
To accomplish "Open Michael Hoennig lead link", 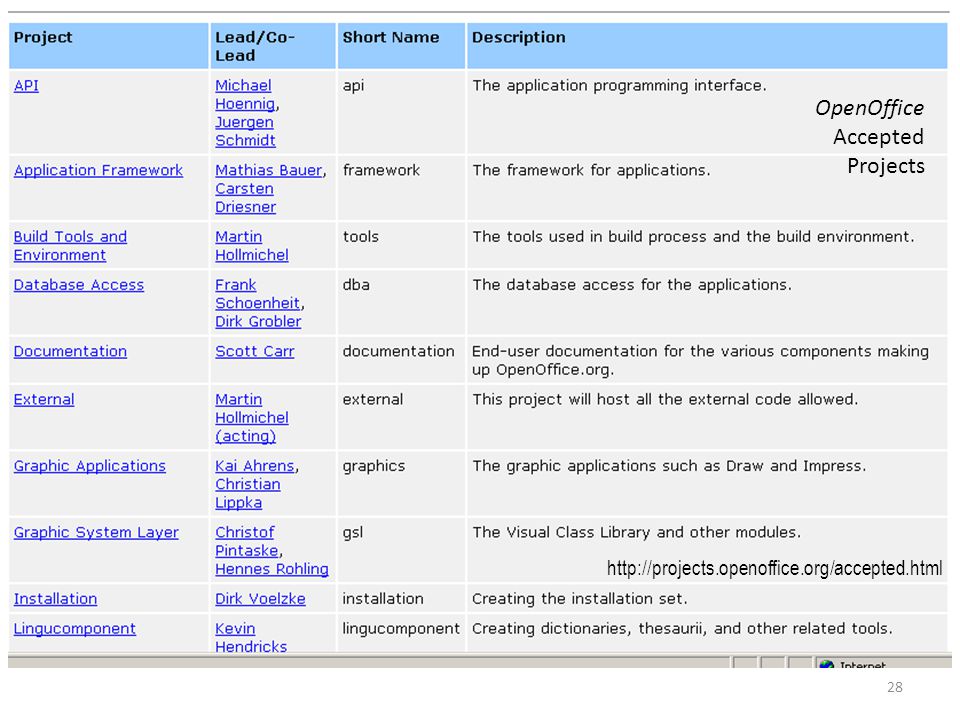I will pos(246,95).
